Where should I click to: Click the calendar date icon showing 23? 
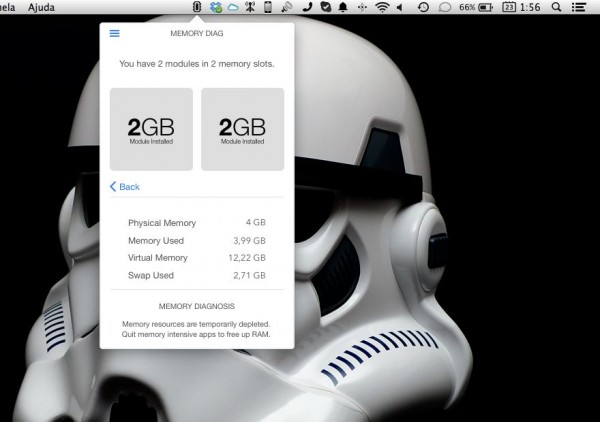509,7
